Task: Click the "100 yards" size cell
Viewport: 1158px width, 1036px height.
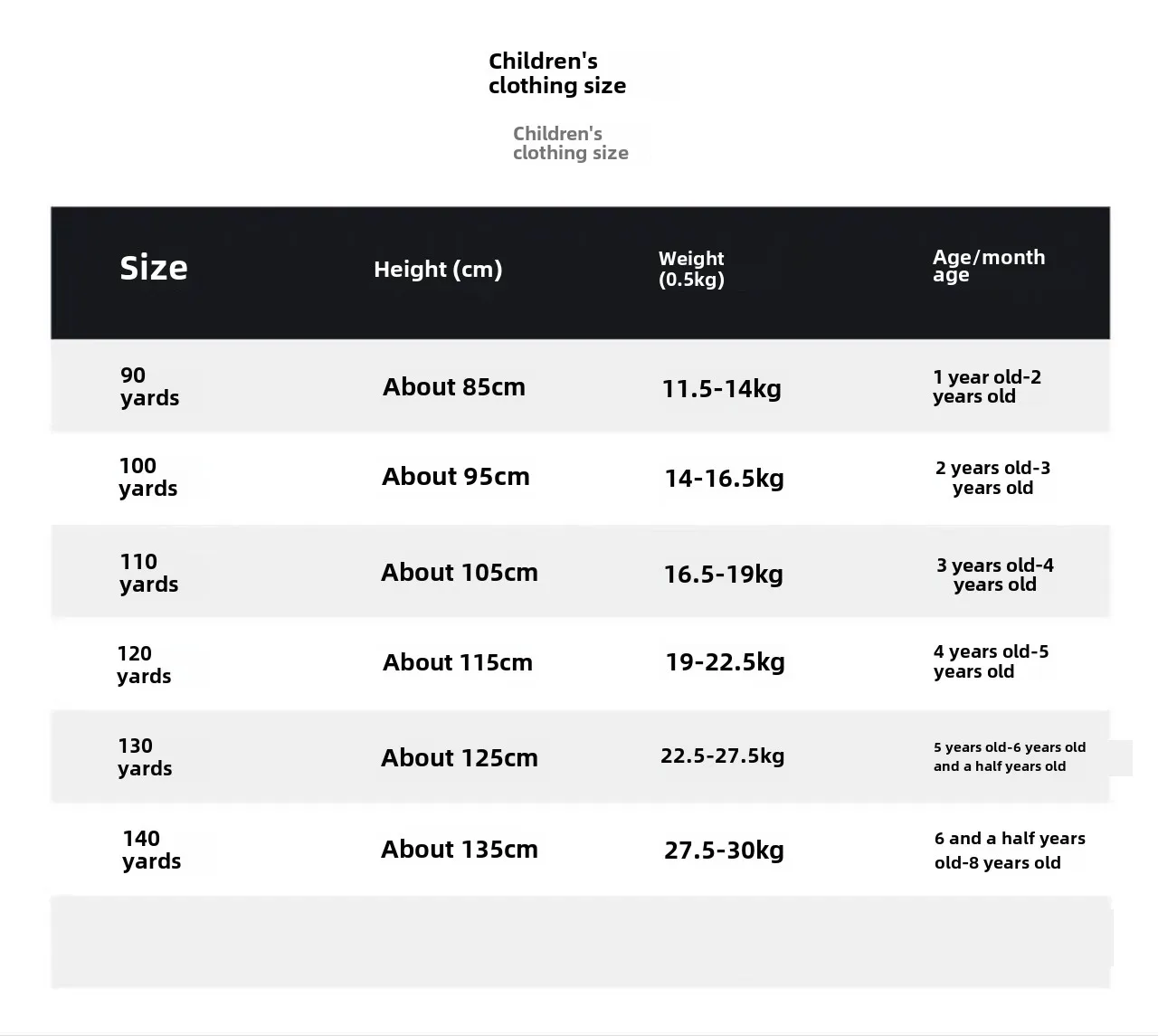Action: pyautogui.click(x=147, y=477)
